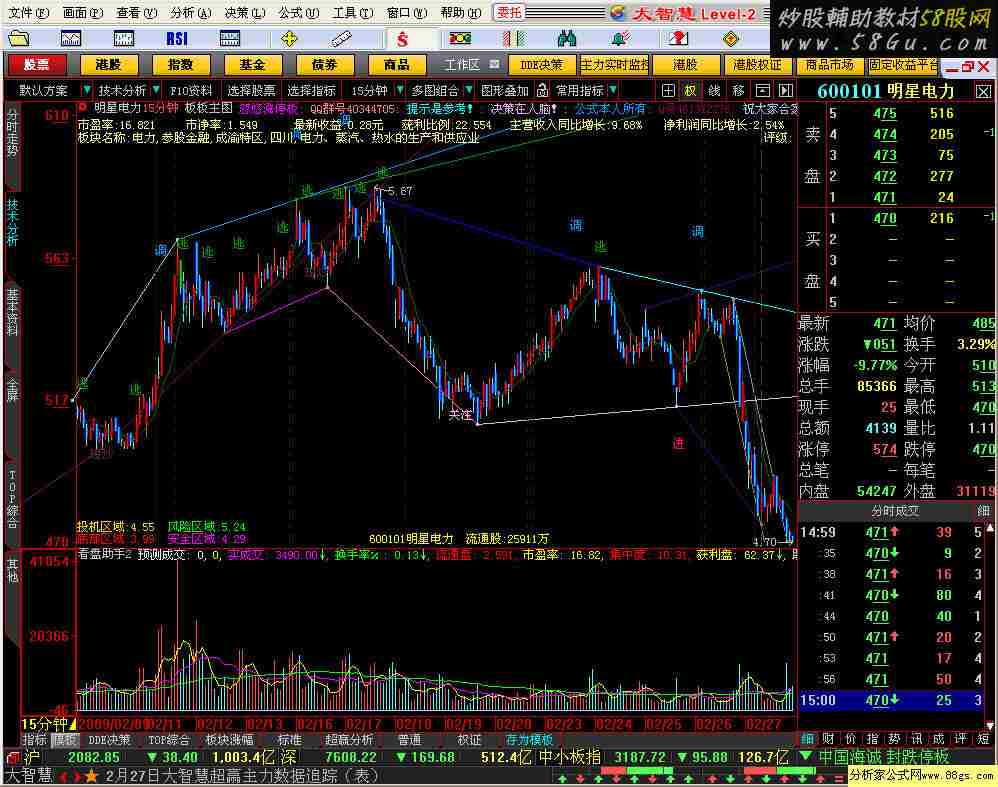
Task: Select the 超赢分析 bottom tab
Action: [349, 740]
